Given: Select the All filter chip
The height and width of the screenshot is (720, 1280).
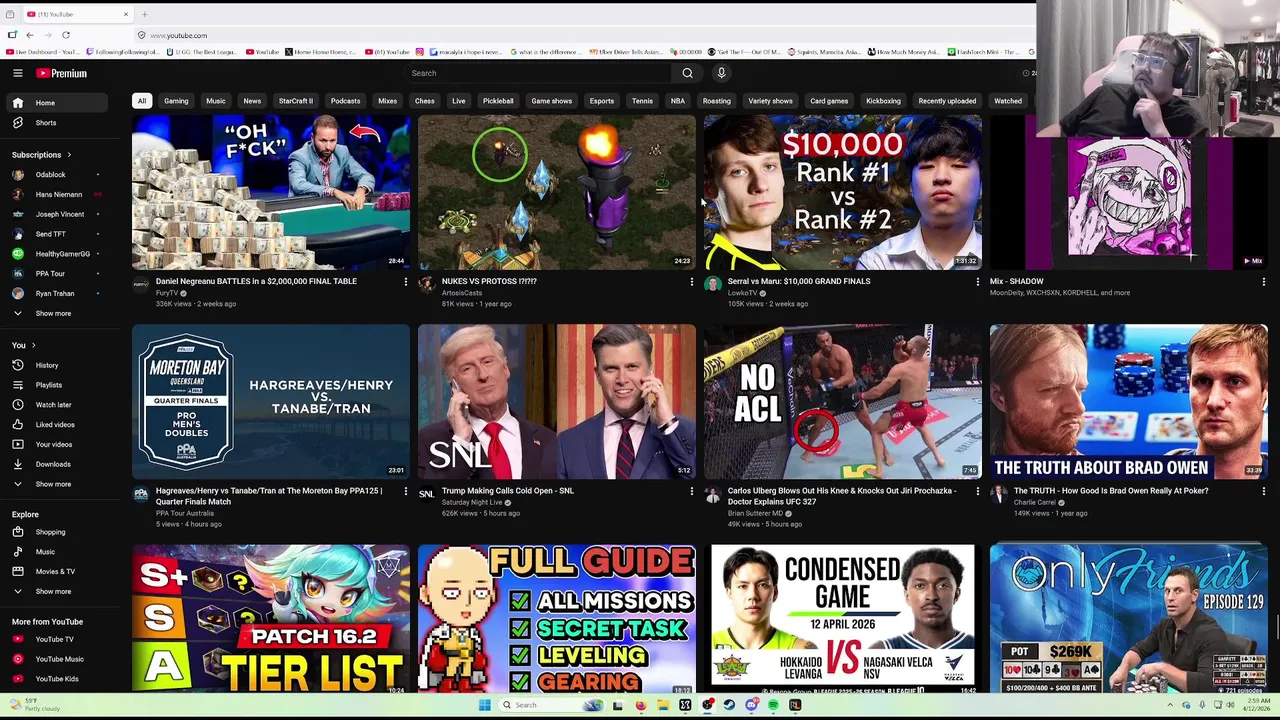Looking at the screenshot, I should coord(142,101).
